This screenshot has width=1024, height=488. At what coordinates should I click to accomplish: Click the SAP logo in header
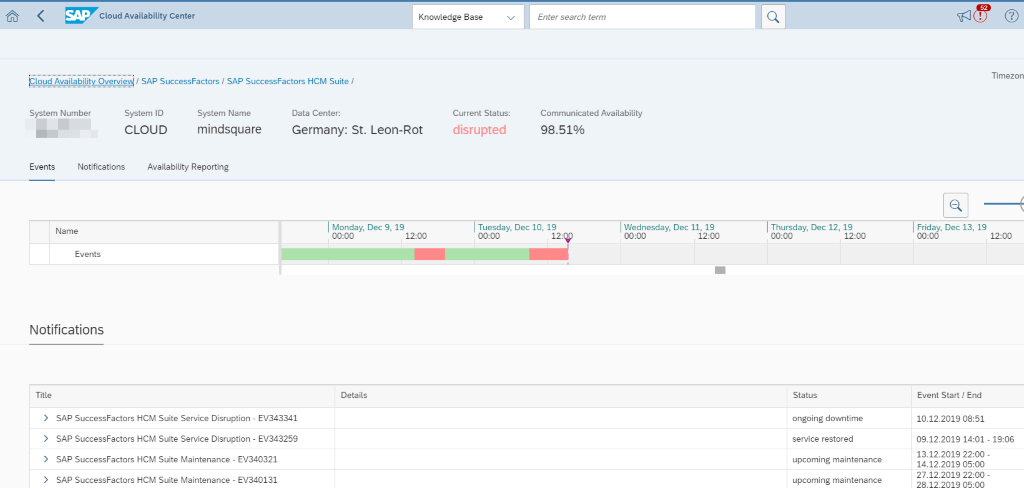click(x=81, y=16)
